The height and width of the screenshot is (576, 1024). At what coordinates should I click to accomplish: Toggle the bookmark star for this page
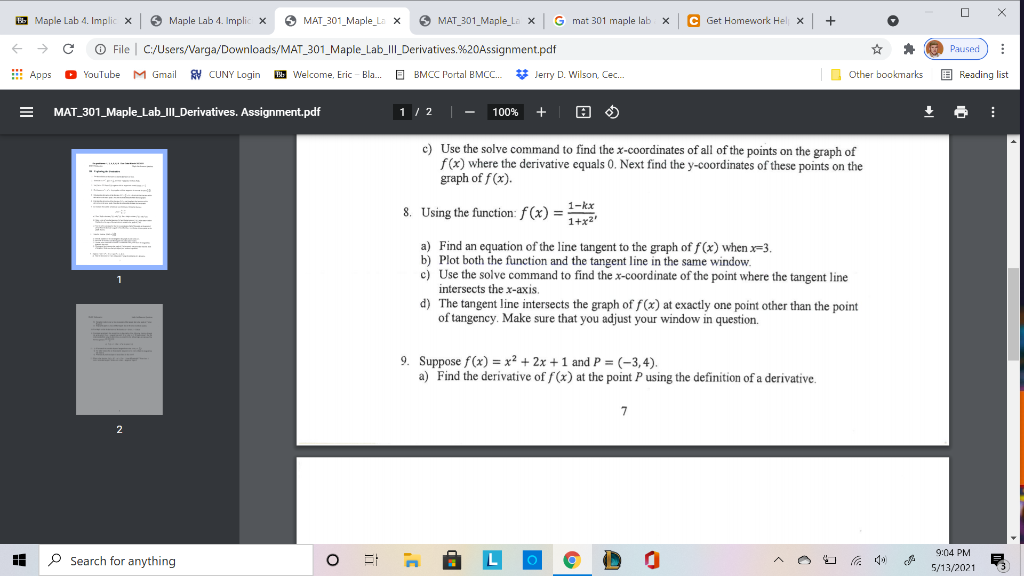pyautogui.click(x=877, y=47)
